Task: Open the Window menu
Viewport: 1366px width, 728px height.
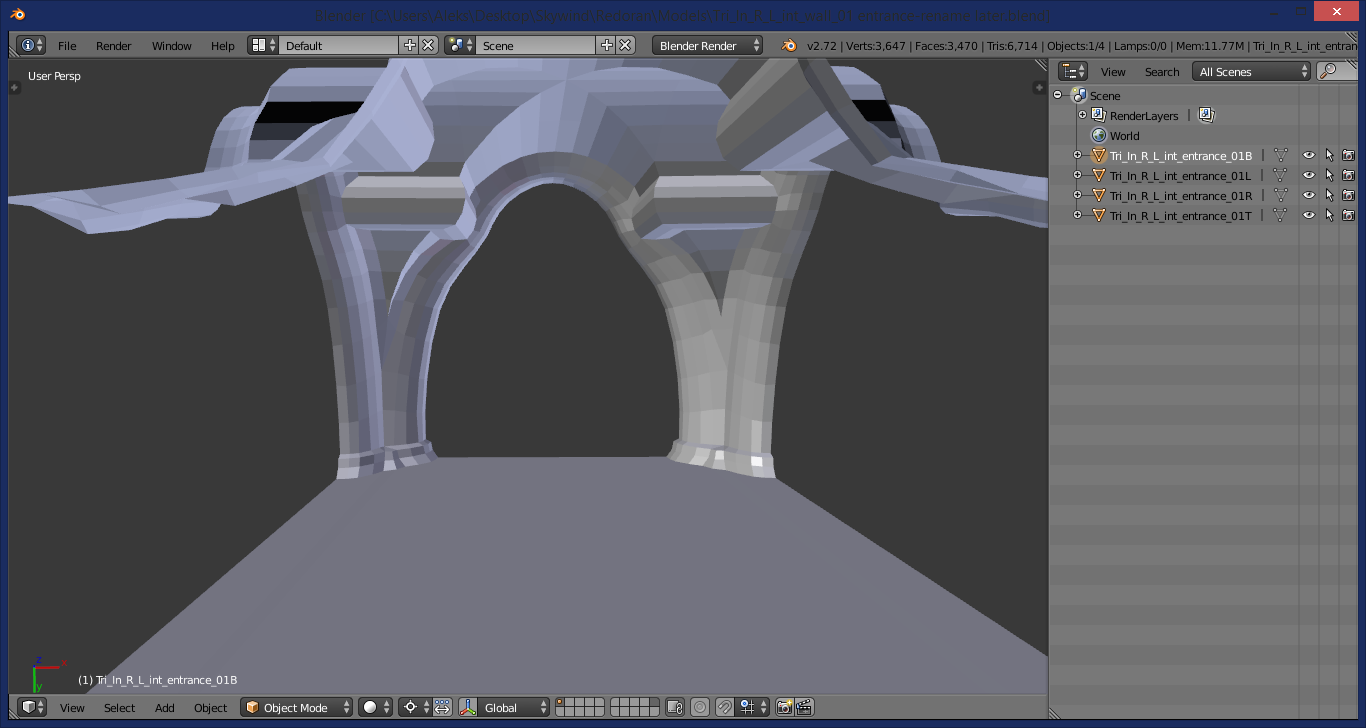Action: point(171,45)
